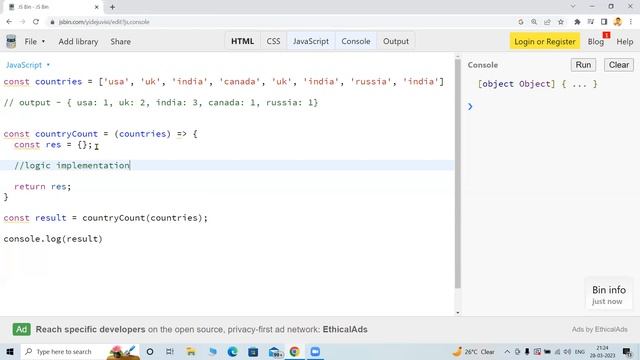Viewport: 640px width, 360px height.
Task: Click the Ads by EthicalAds text
Action: point(599,329)
